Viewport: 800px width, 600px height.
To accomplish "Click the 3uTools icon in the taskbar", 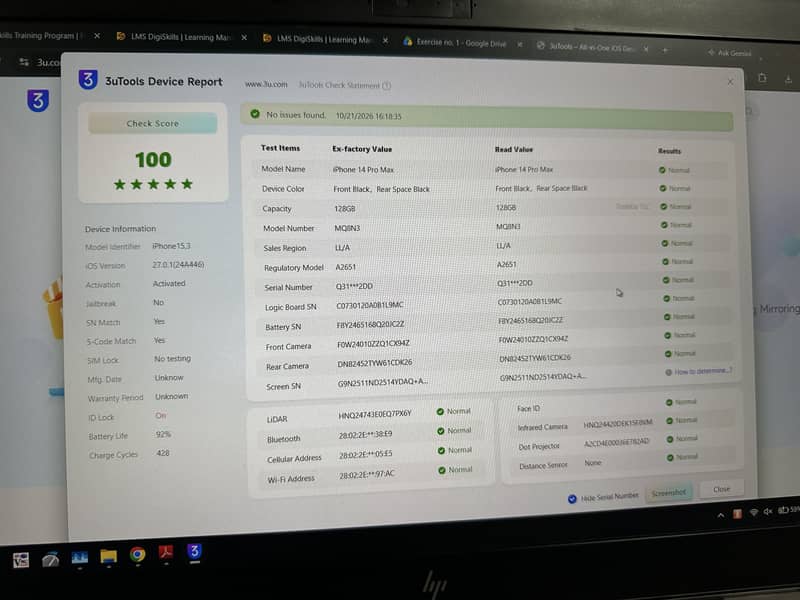I will pos(194,552).
